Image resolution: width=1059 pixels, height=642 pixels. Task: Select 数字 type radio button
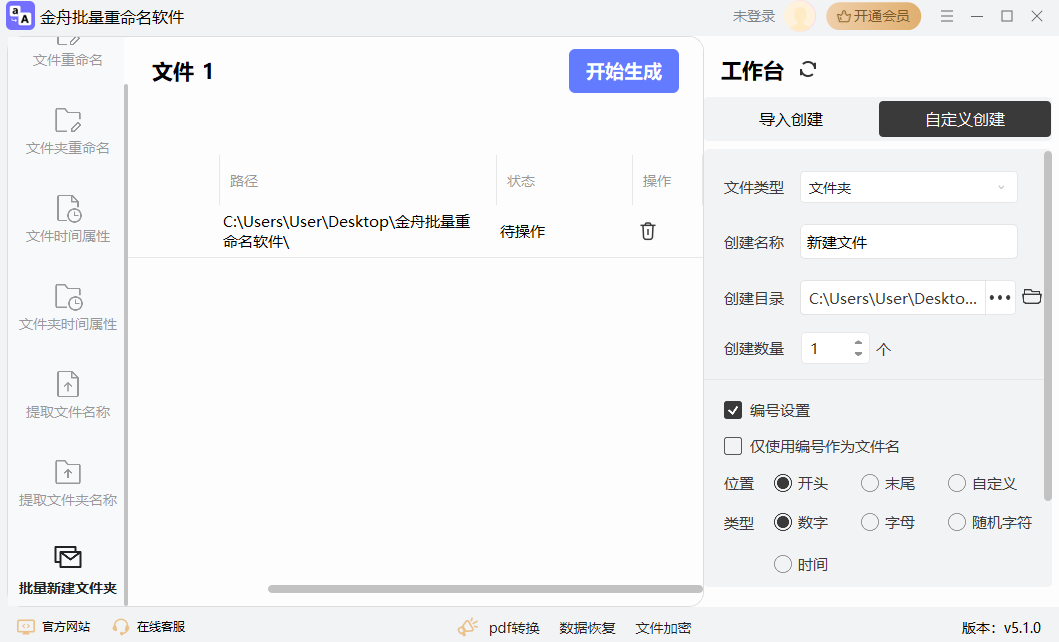tap(783, 523)
